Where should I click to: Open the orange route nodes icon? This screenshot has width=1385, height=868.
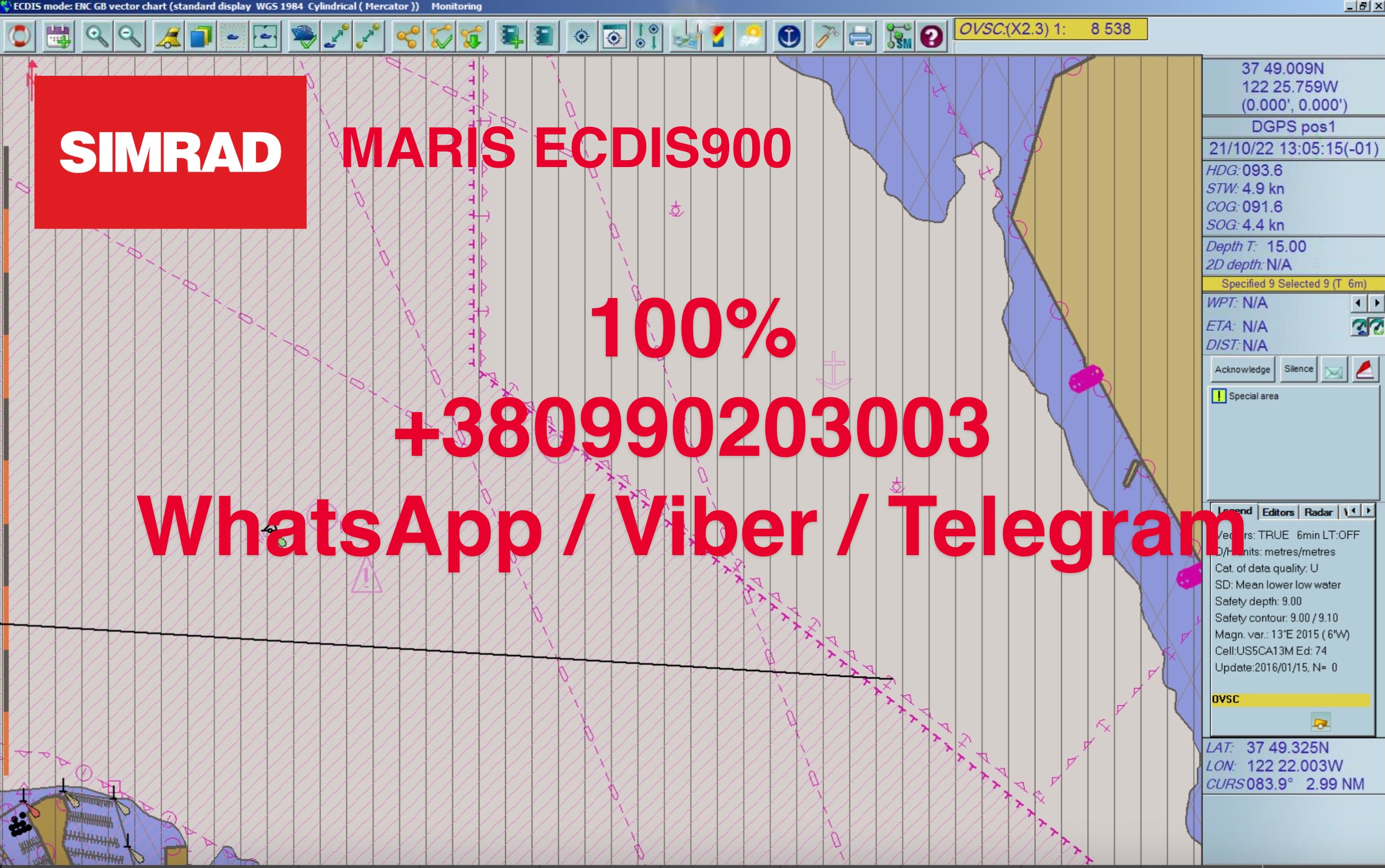pos(407,37)
